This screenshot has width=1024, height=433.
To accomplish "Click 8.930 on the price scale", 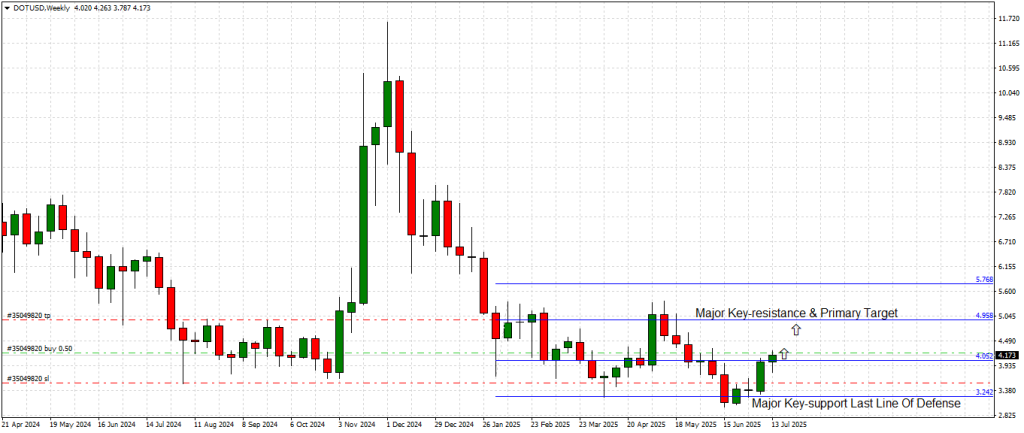I will click(1009, 143).
